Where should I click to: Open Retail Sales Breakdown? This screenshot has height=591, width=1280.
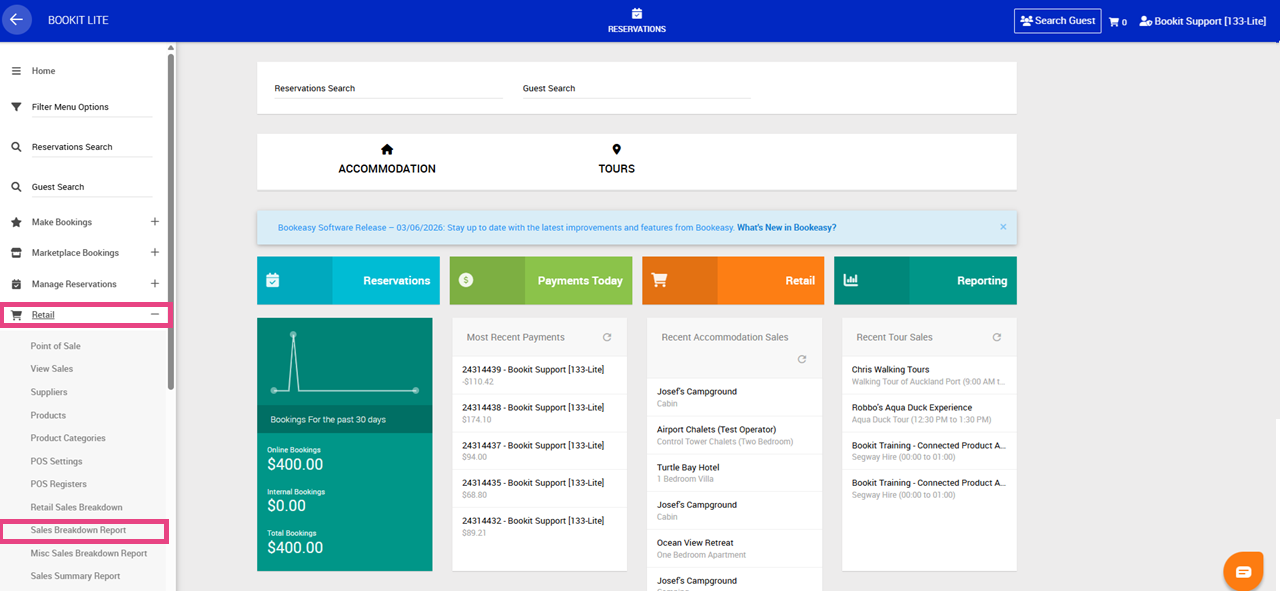pyautogui.click(x=76, y=507)
